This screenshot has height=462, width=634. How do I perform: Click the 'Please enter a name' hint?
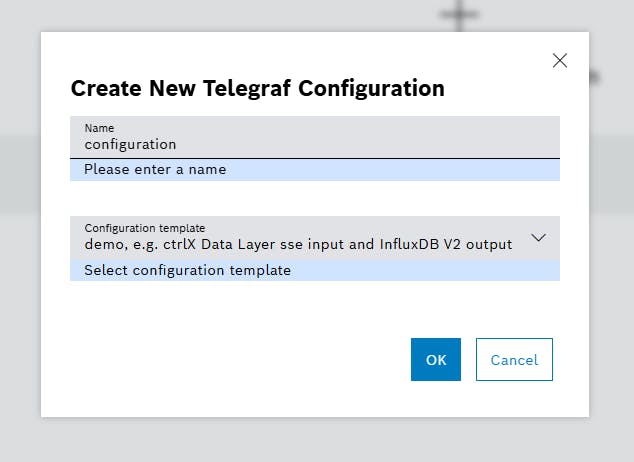155,169
